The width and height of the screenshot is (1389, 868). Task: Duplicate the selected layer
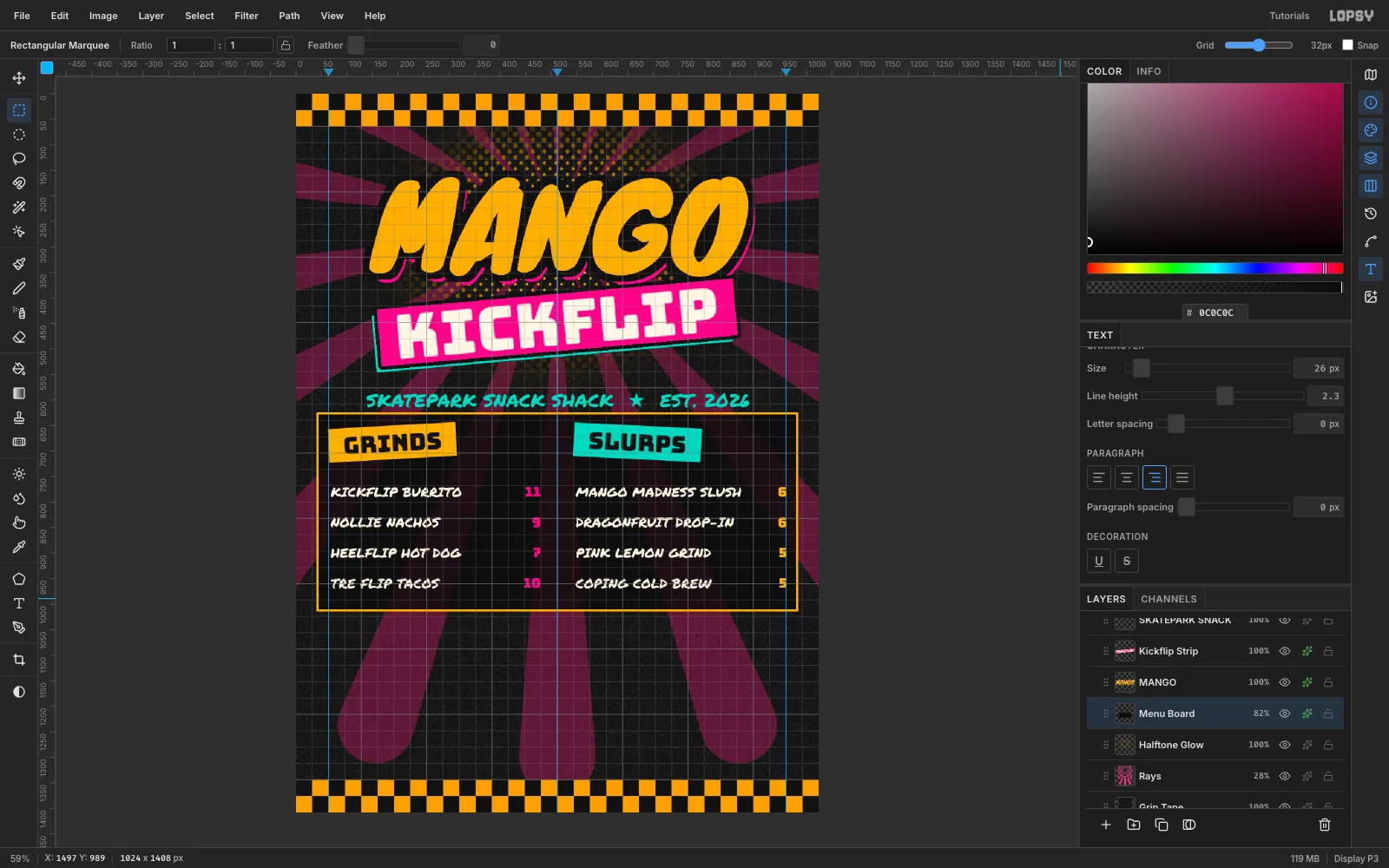[x=1162, y=825]
